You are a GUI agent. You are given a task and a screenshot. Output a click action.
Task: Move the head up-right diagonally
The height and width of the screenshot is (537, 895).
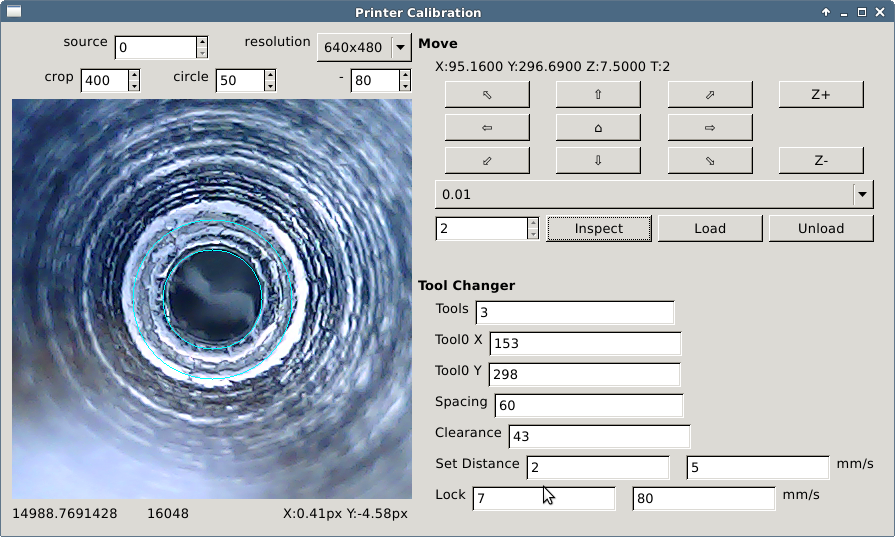710,94
